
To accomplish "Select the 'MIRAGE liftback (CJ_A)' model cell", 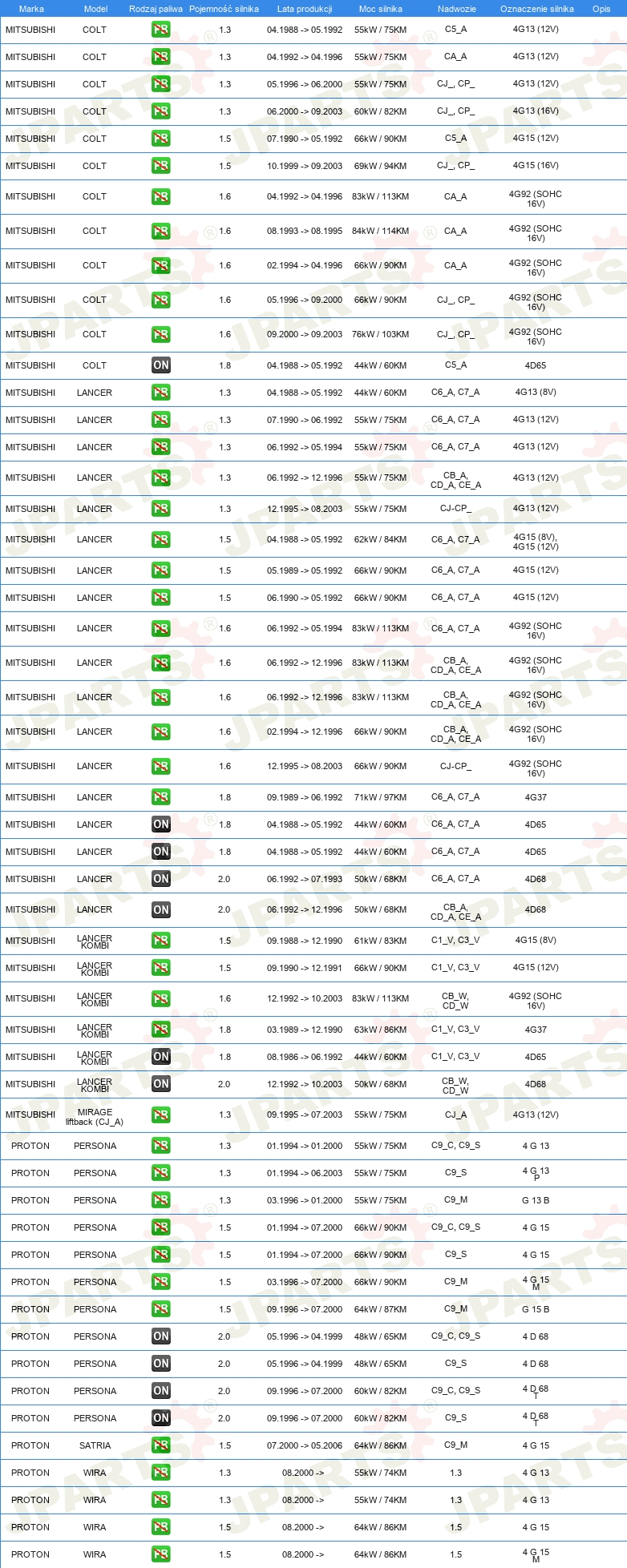I will pyautogui.click(x=95, y=1117).
